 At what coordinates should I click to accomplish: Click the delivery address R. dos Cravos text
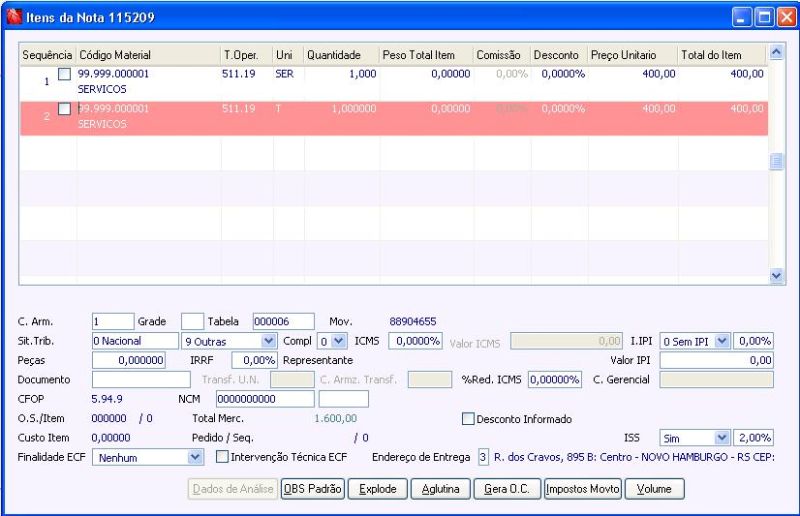pos(634,457)
